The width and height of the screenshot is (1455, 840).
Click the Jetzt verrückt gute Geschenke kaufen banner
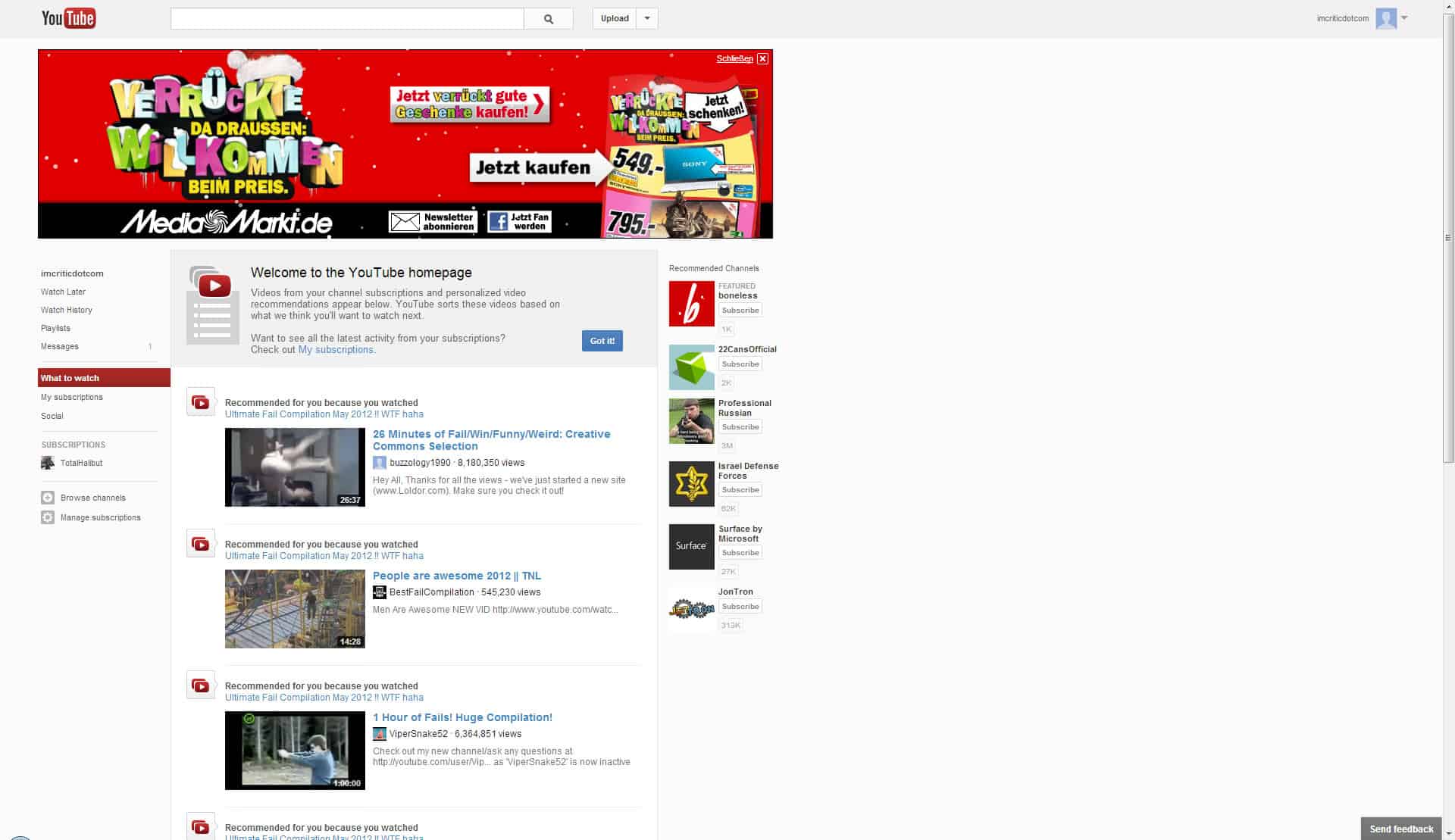pyautogui.click(x=470, y=105)
